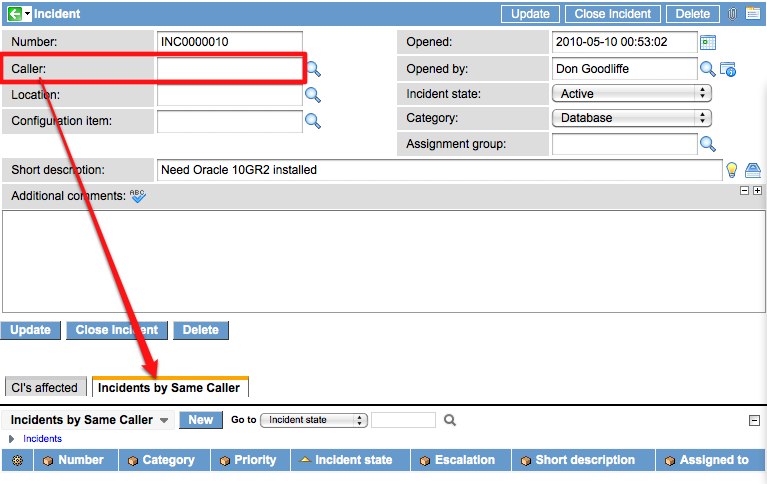Collapse the related list with minus toggle
Image resolution: width=767 pixels, height=484 pixels.
click(753, 421)
